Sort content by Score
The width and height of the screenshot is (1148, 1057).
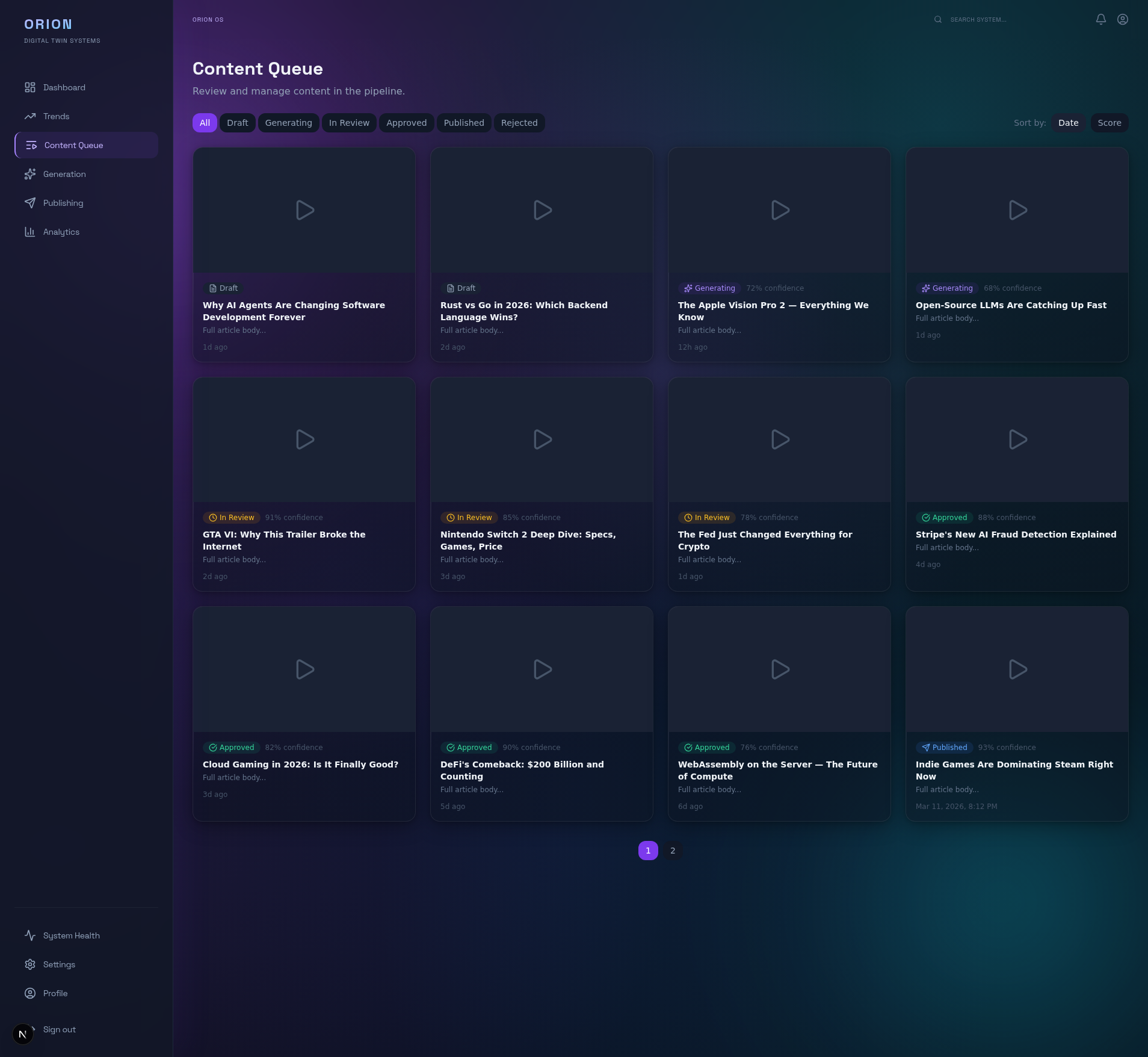coord(1109,123)
